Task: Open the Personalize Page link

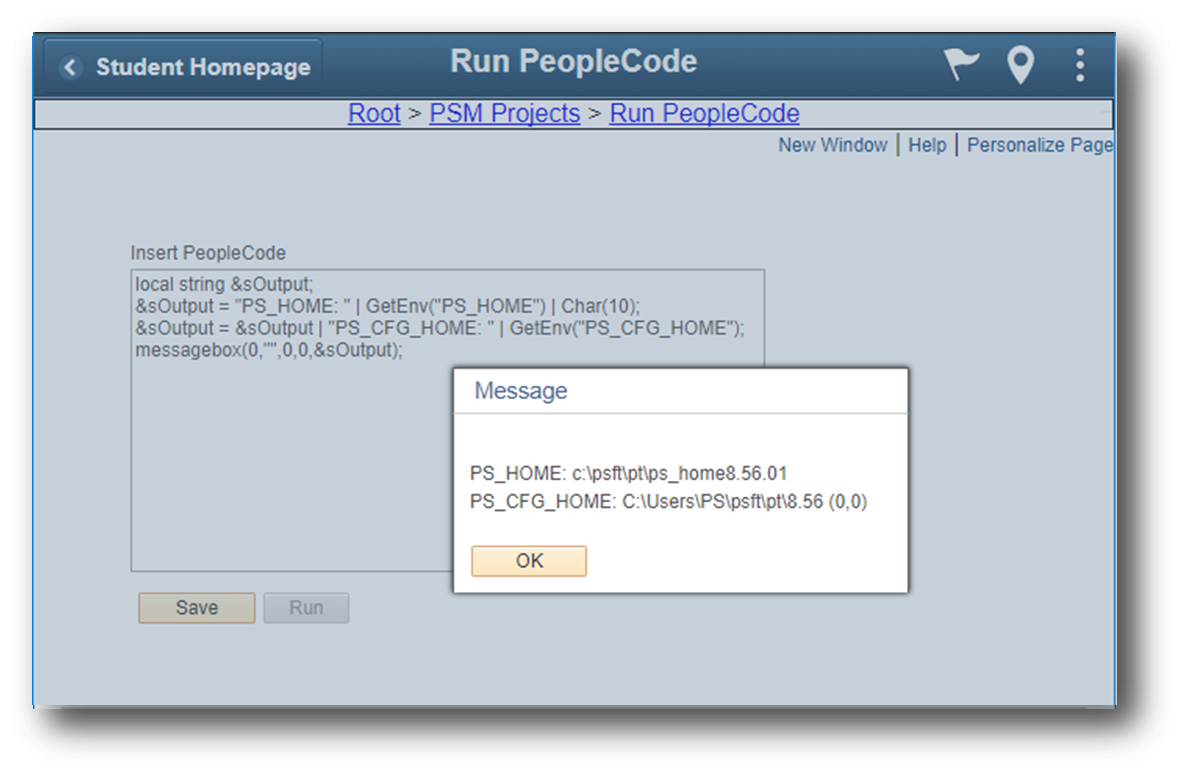Action: (x=1038, y=145)
